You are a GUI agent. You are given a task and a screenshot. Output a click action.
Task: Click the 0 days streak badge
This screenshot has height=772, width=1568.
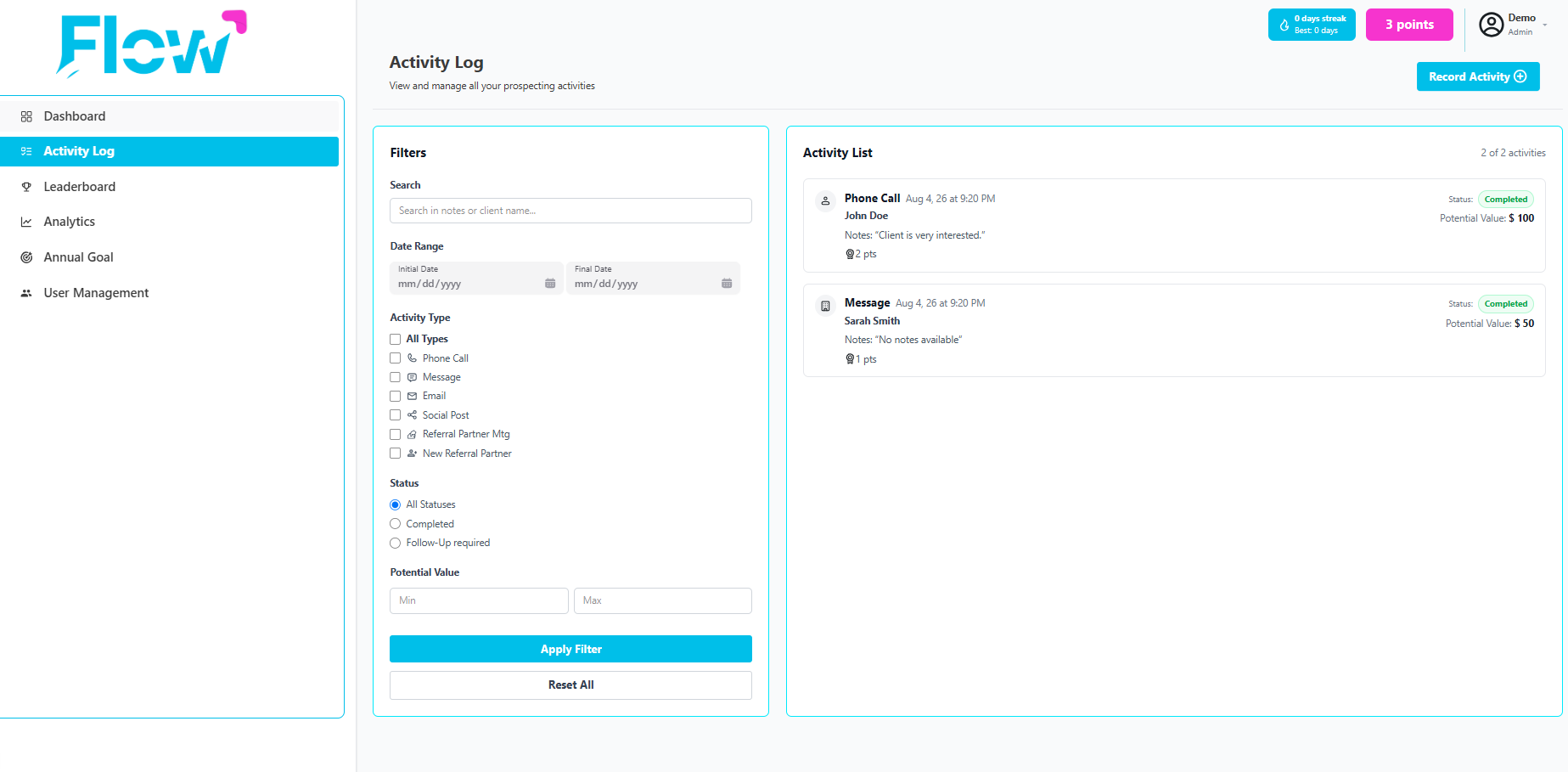[1312, 25]
